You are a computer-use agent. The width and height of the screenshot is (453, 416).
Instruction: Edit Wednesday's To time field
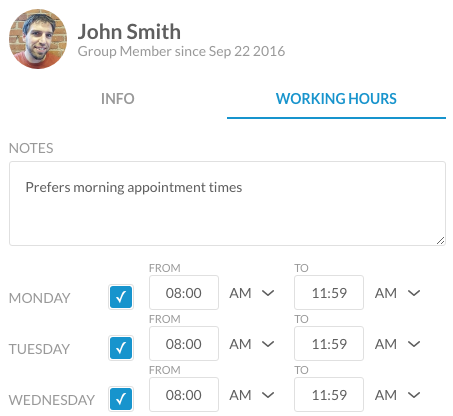coord(329,395)
